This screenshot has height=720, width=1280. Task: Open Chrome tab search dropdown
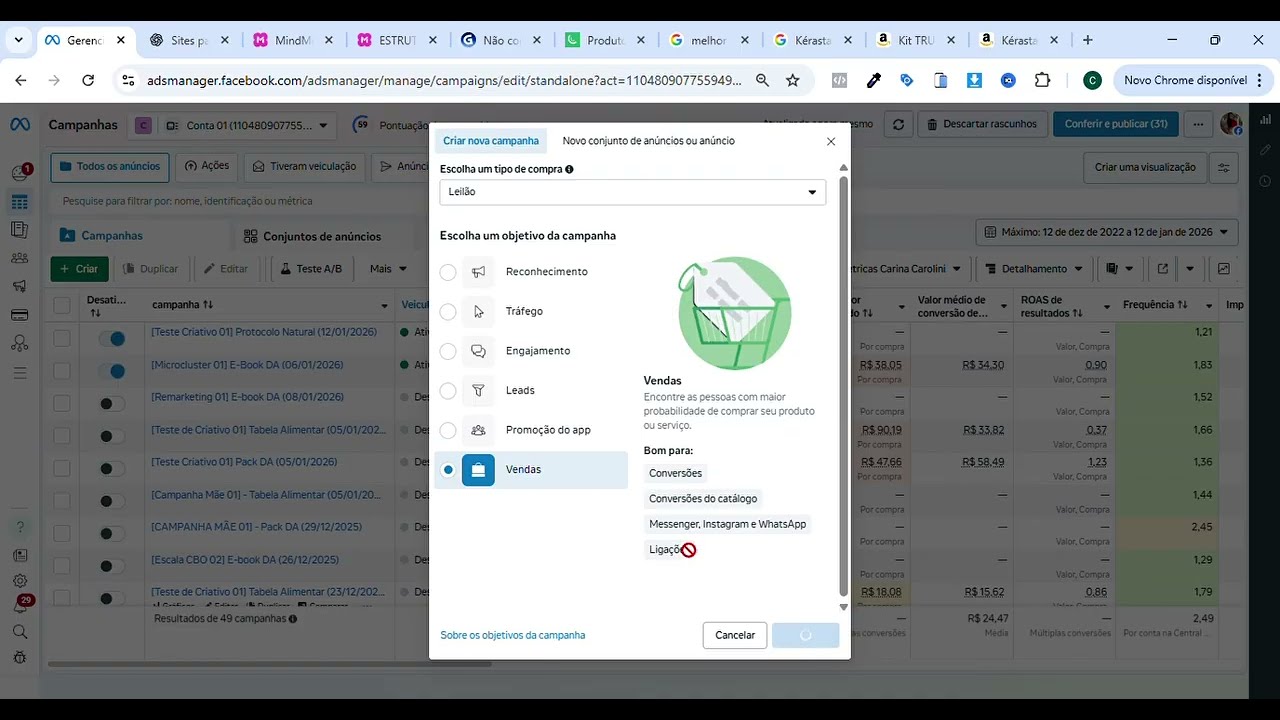coord(18,40)
